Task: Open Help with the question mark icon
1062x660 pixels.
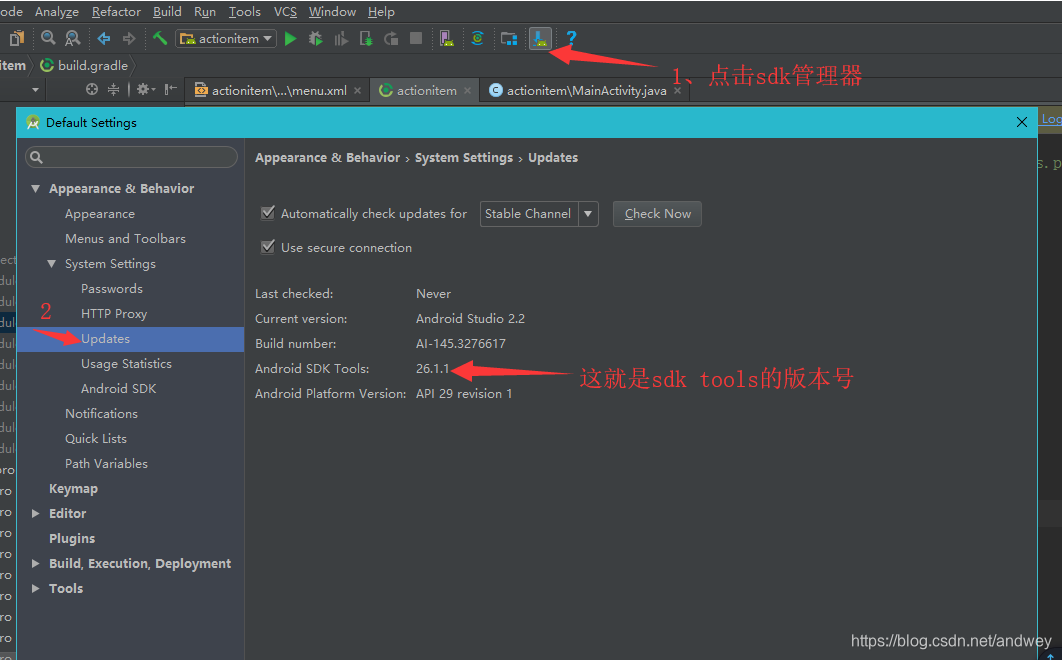Action: tap(571, 38)
